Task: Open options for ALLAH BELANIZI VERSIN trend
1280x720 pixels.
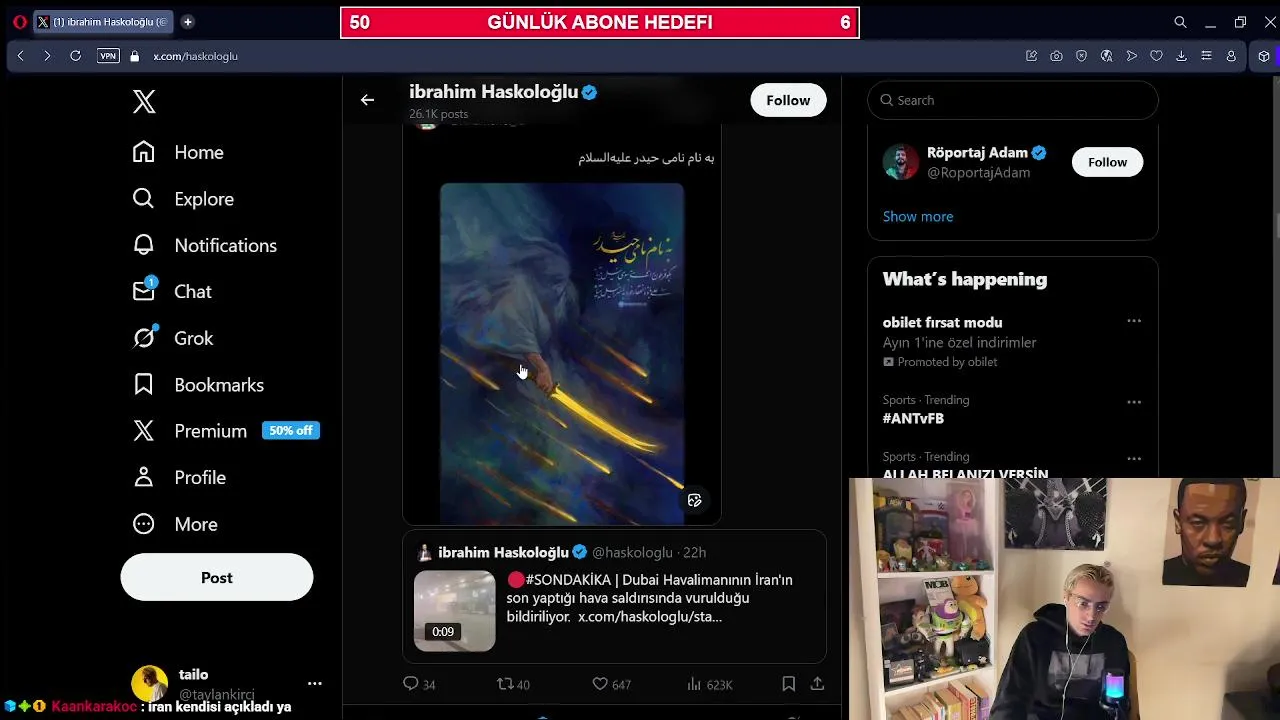Action: coord(1134,459)
